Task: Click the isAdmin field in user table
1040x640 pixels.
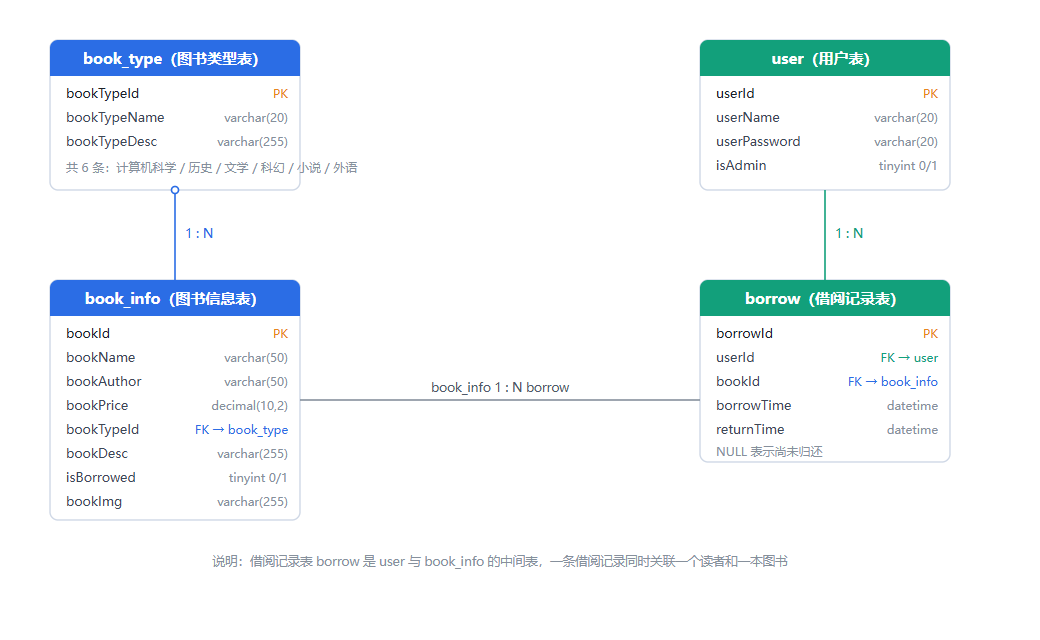Action: [826, 165]
